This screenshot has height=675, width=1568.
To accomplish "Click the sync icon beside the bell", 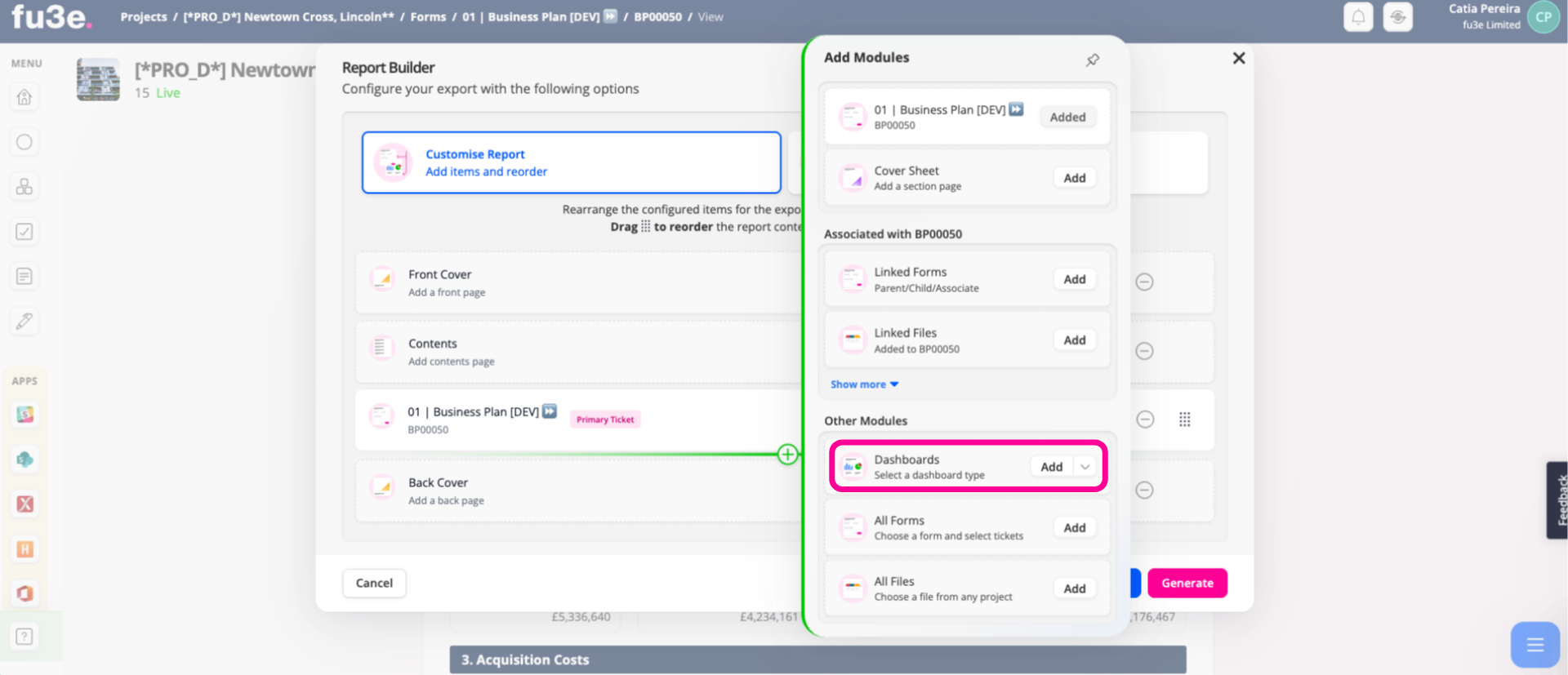I will pyautogui.click(x=1397, y=16).
